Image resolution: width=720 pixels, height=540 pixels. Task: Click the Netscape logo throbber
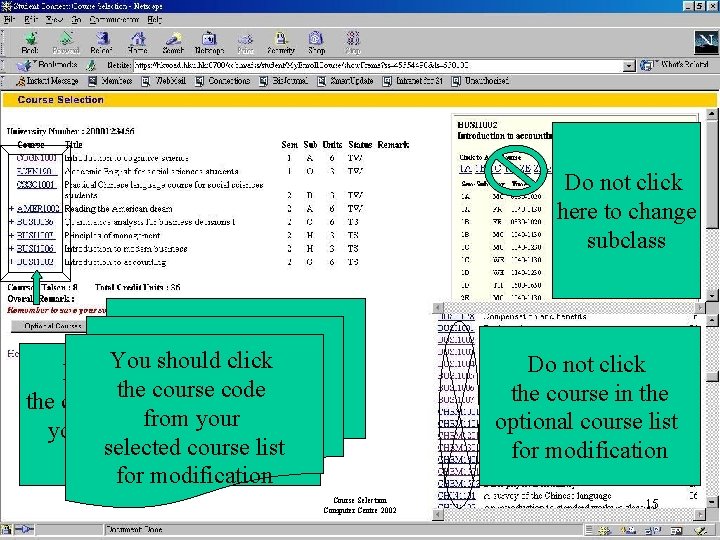point(706,43)
